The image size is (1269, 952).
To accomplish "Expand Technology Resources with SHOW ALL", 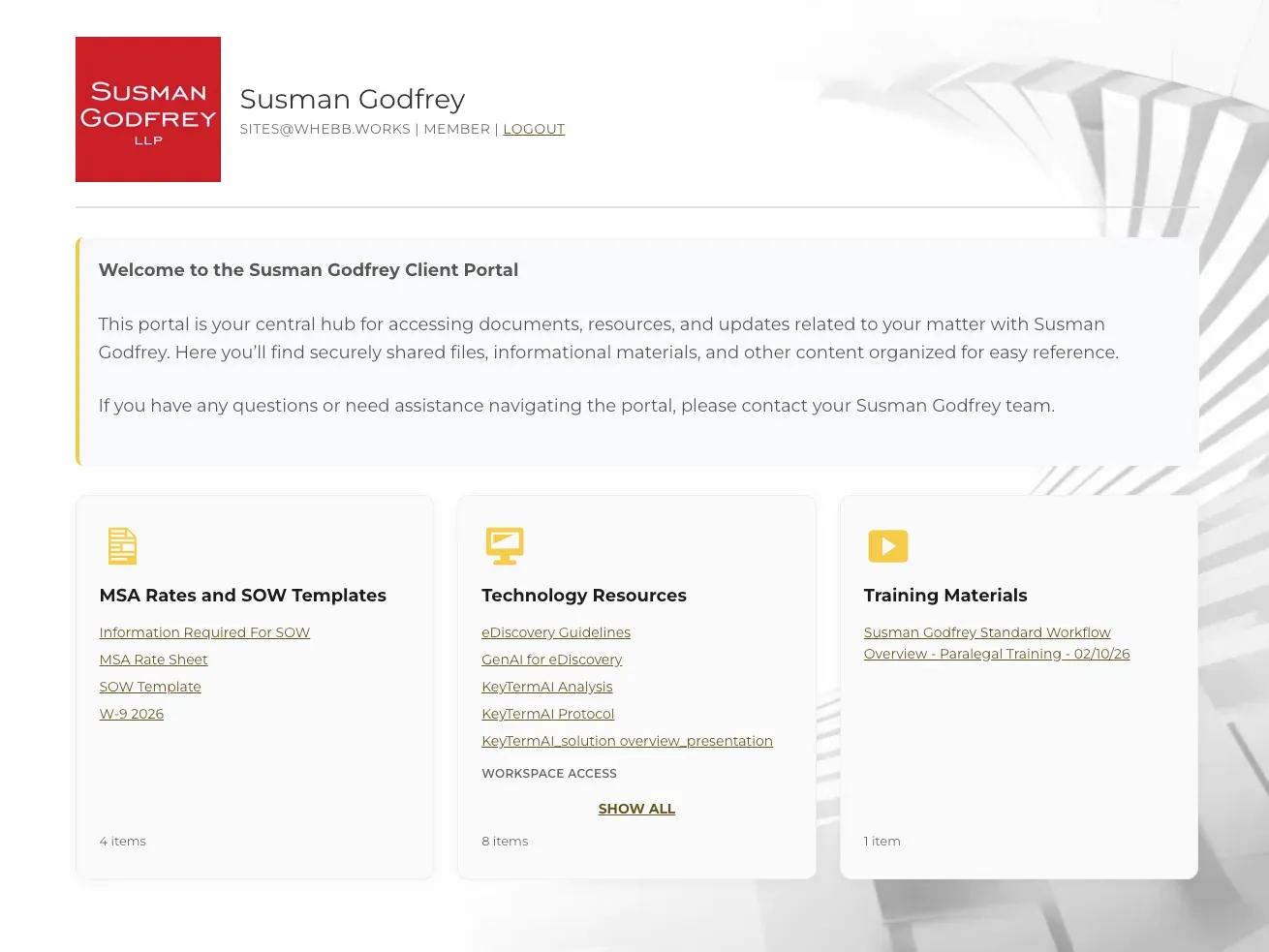I will pyautogui.click(x=636, y=809).
